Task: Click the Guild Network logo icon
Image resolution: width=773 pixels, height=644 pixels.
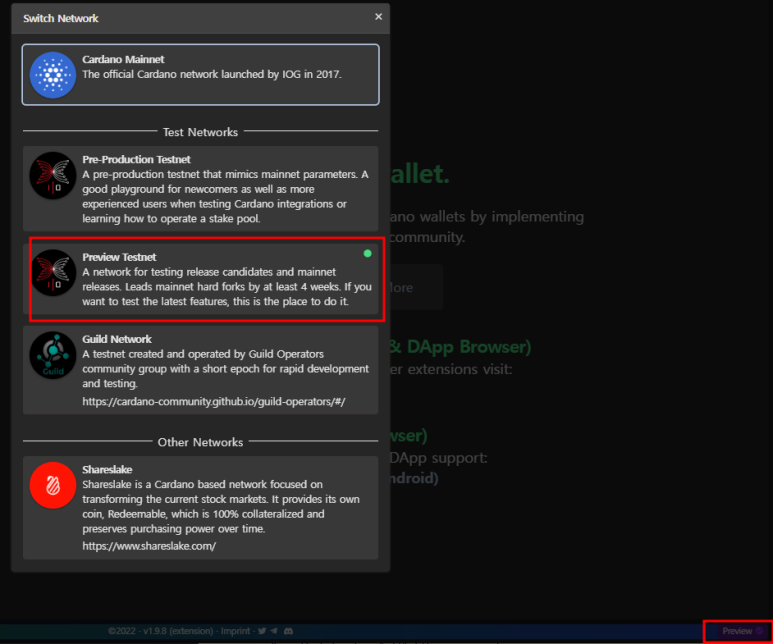Action: 53,355
